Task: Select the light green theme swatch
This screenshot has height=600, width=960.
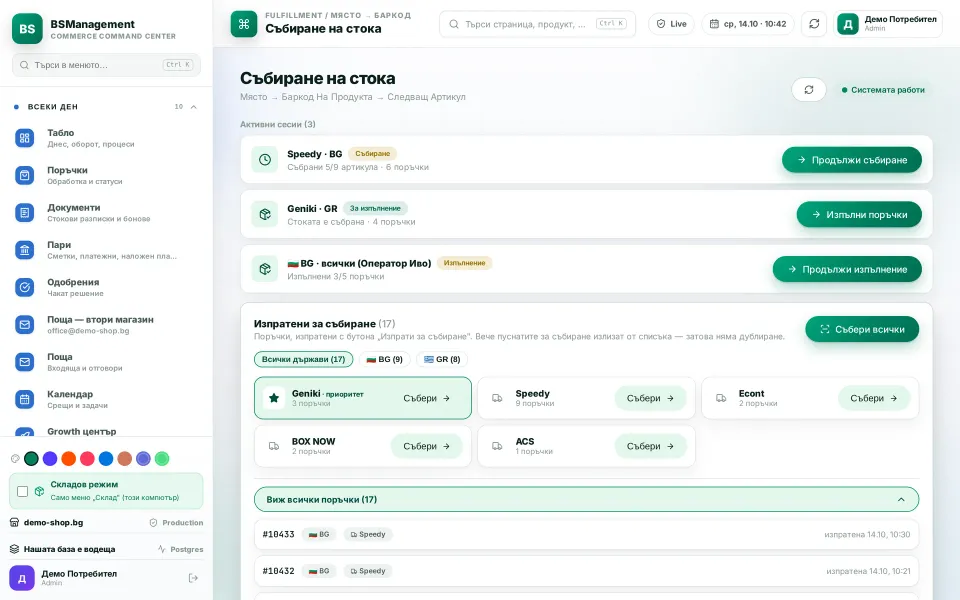Action: coord(162,459)
